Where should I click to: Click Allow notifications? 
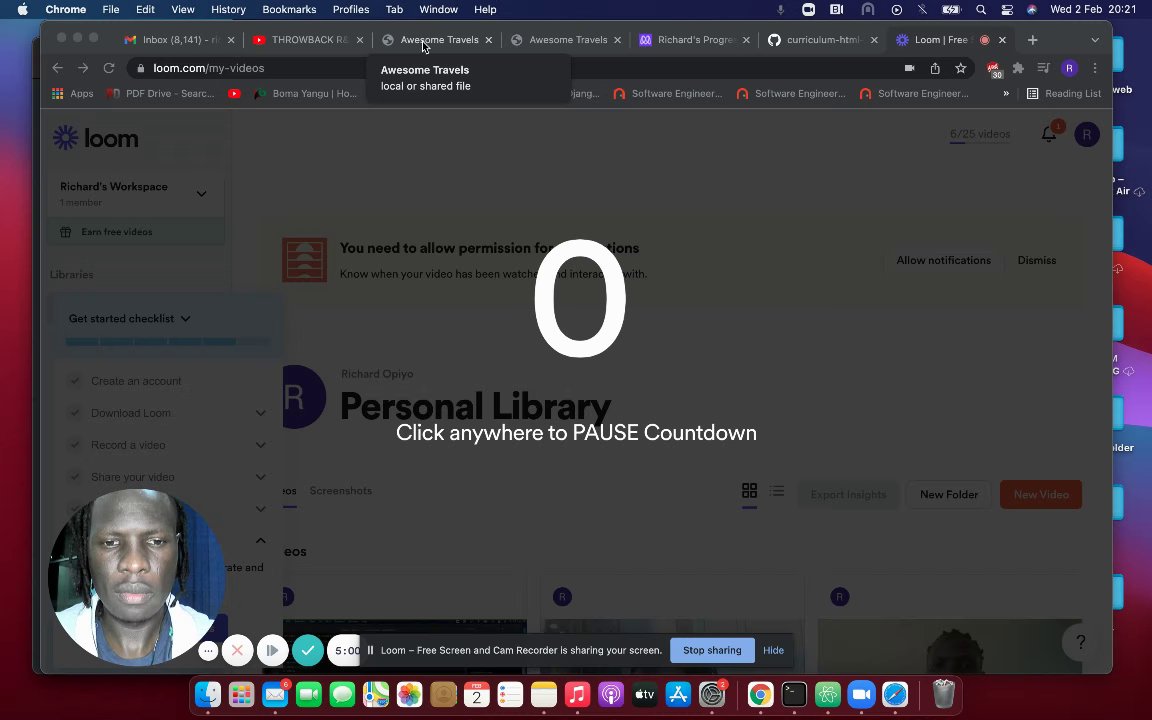(x=943, y=260)
